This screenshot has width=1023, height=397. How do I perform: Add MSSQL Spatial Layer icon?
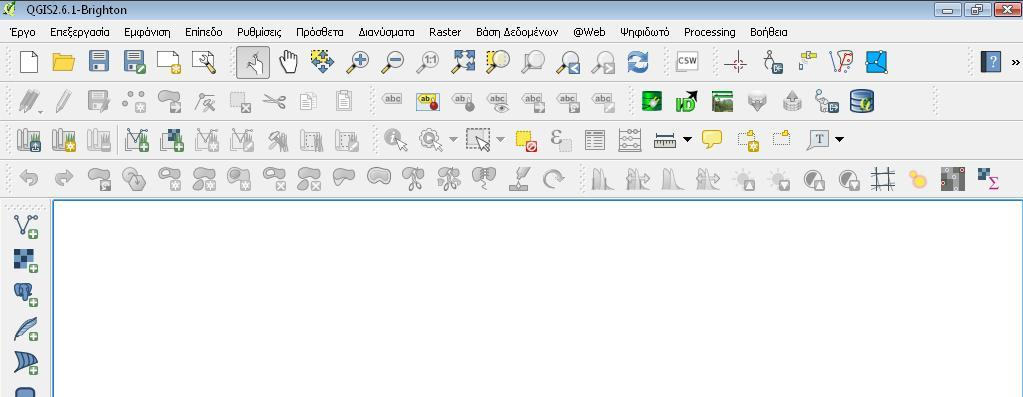point(26,363)
